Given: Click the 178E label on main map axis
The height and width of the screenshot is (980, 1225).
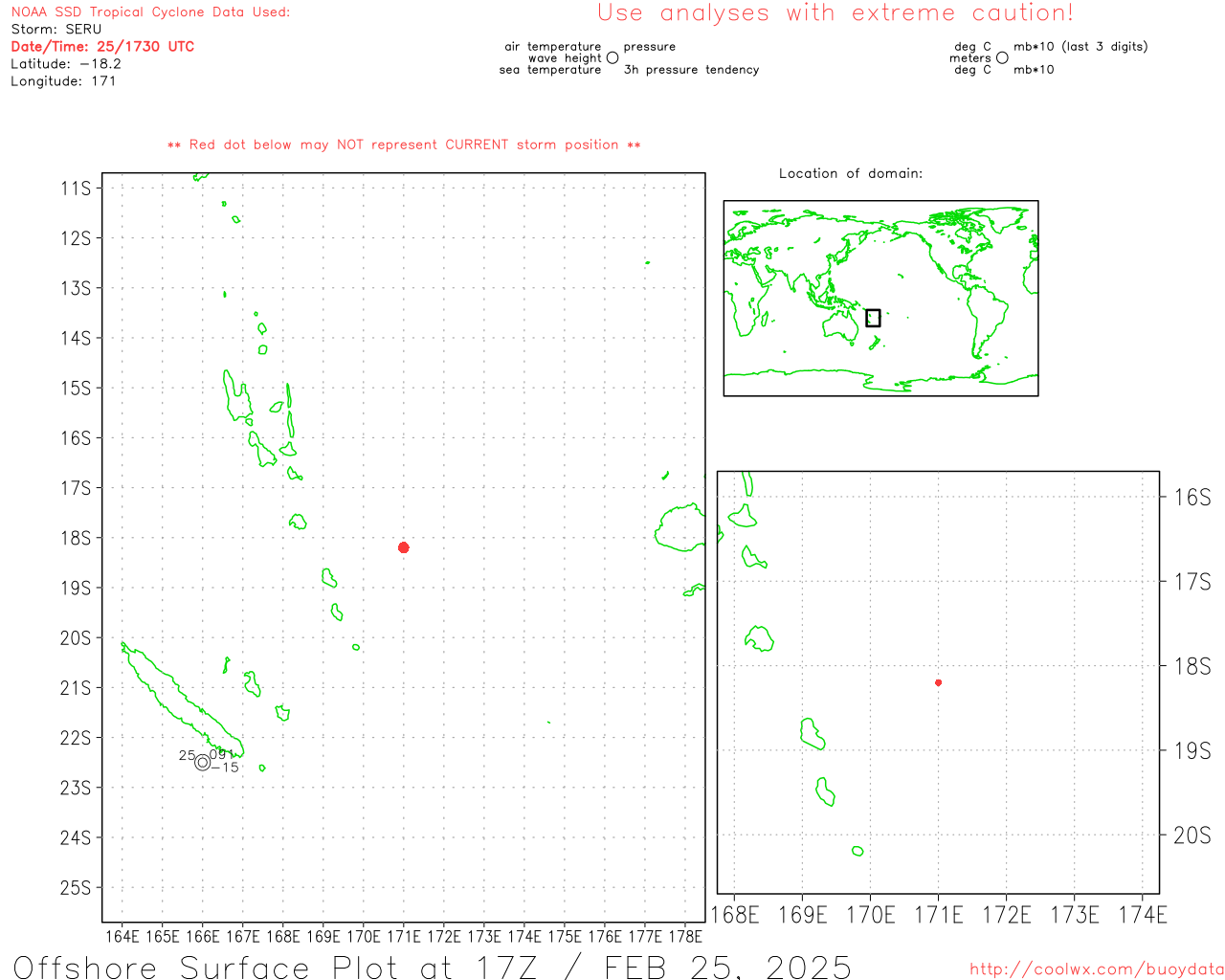Looking at the screenshot, I should (685, 936).
